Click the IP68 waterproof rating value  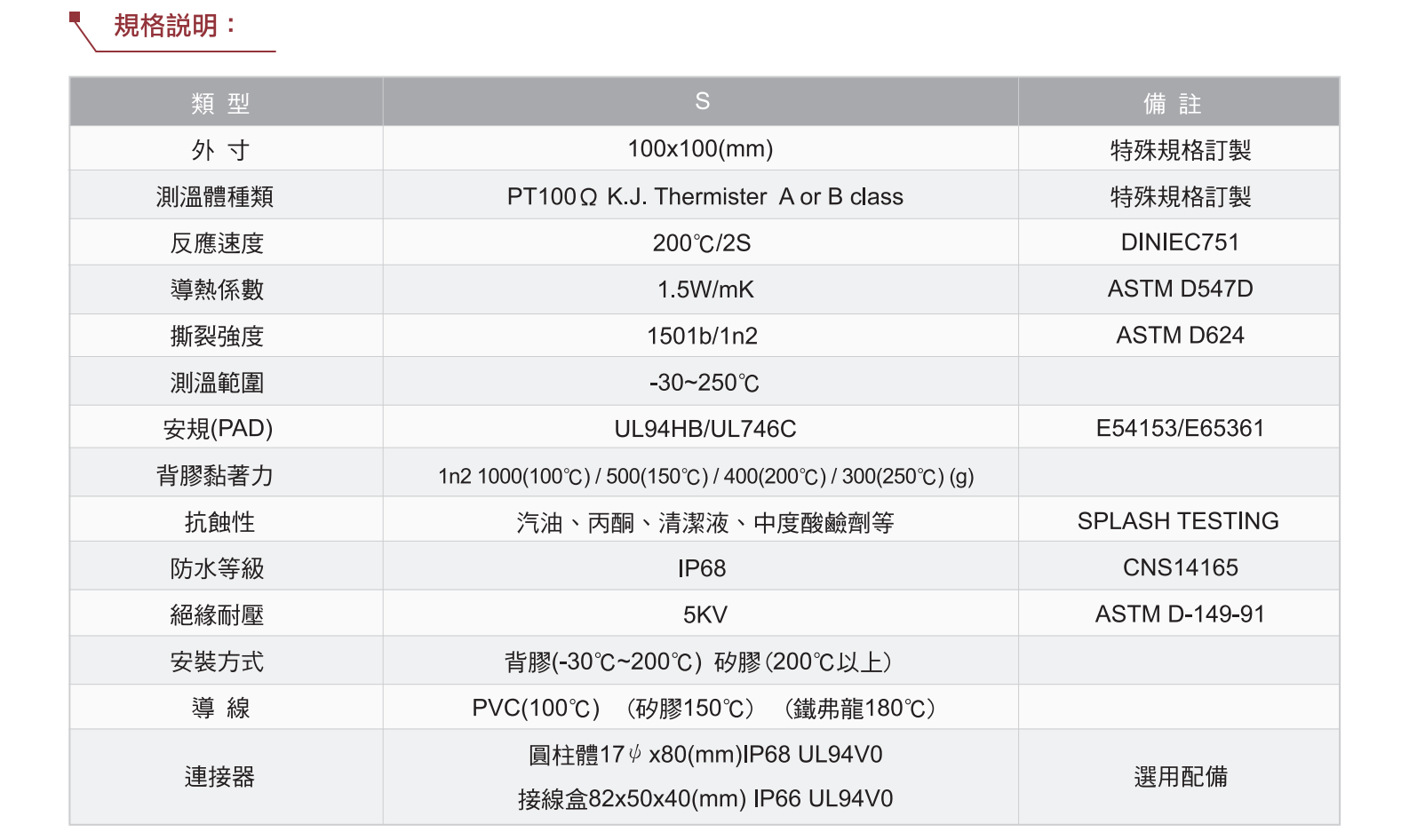click(702, 568)
